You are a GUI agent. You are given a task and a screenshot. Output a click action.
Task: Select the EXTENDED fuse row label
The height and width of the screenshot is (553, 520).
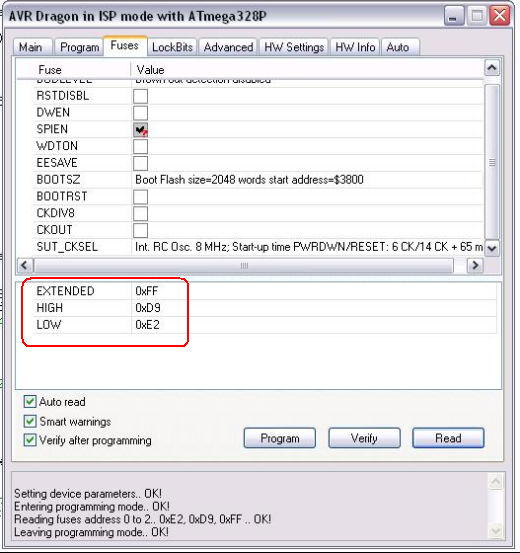tap(65, 291)
